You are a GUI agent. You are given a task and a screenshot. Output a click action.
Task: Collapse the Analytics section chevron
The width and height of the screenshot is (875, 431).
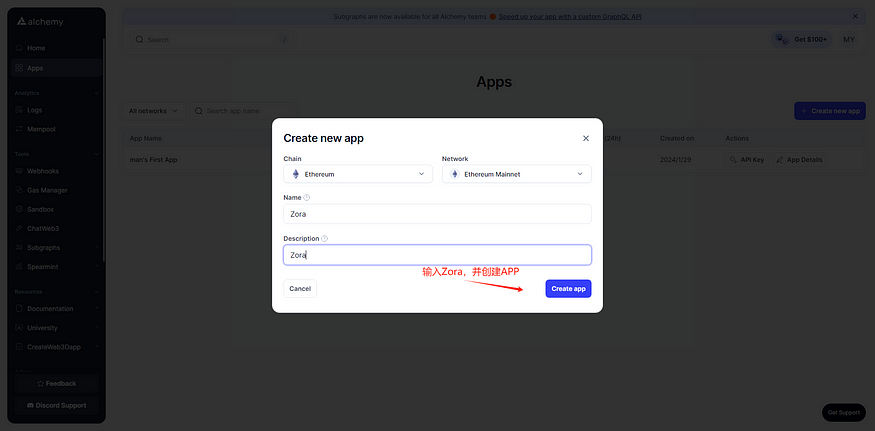[x=97, y=93]
